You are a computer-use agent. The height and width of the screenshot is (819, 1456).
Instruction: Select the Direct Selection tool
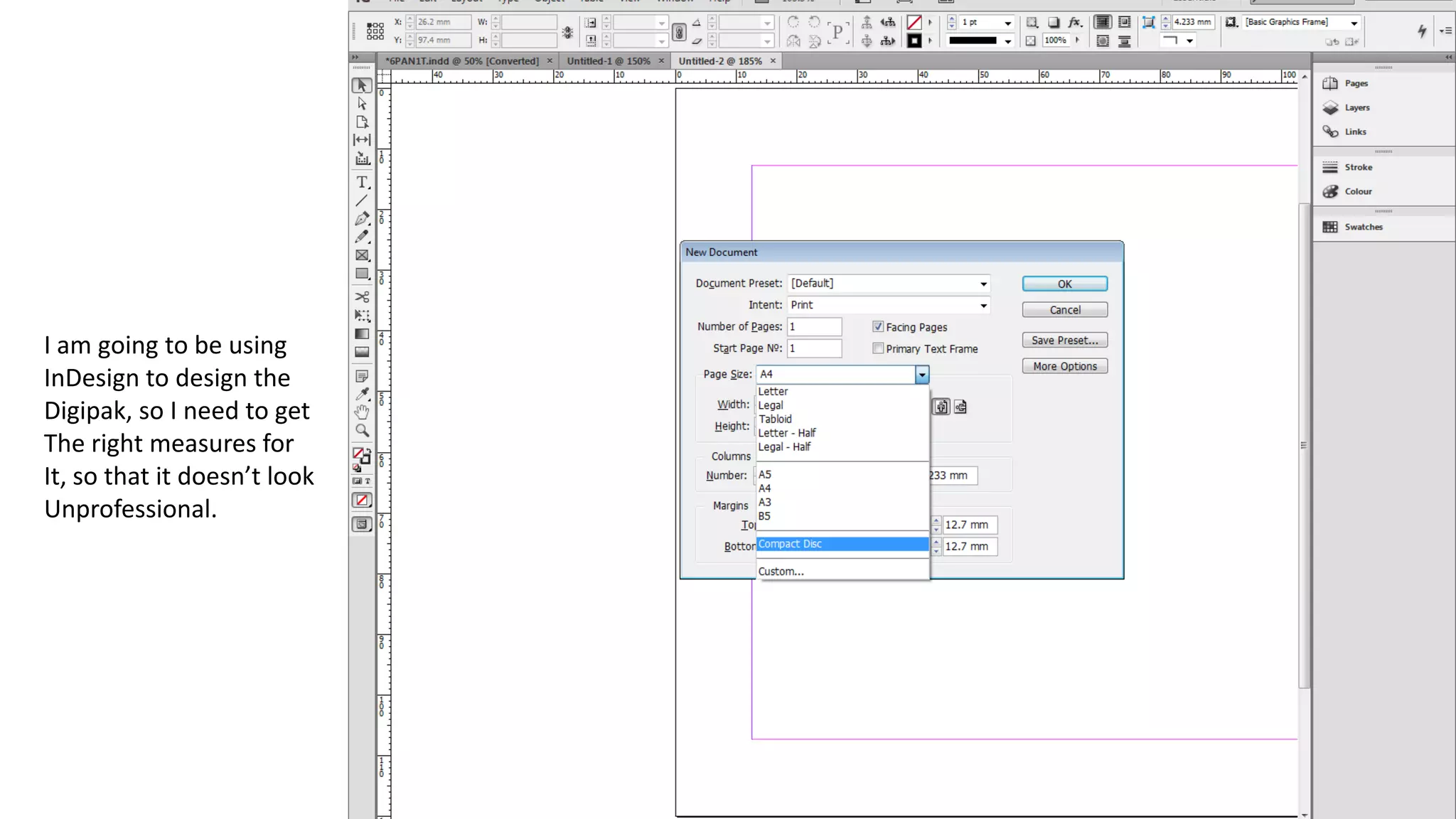click(x=362, y=104)
